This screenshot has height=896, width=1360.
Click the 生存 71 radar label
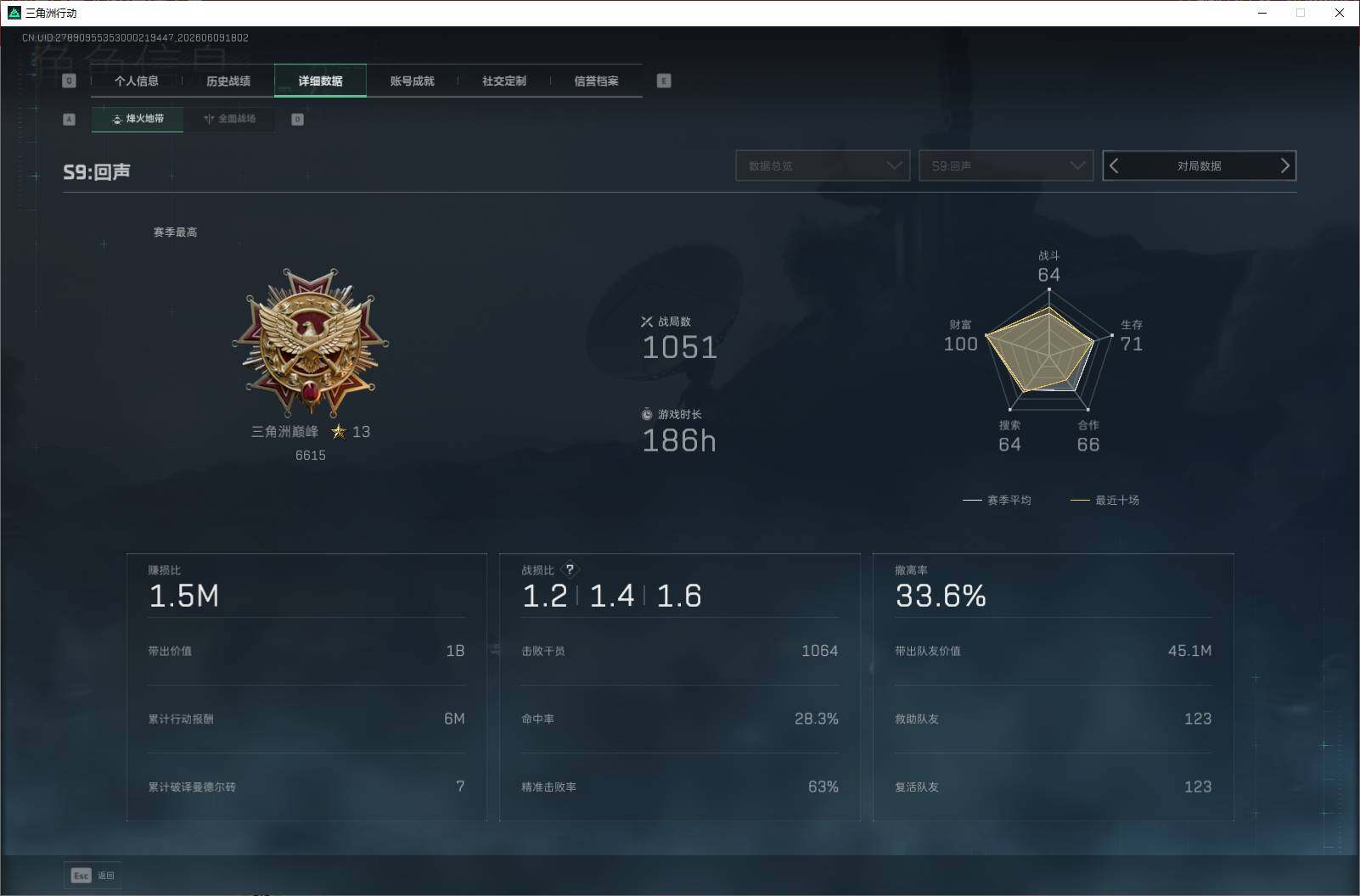coord(1132,336)
